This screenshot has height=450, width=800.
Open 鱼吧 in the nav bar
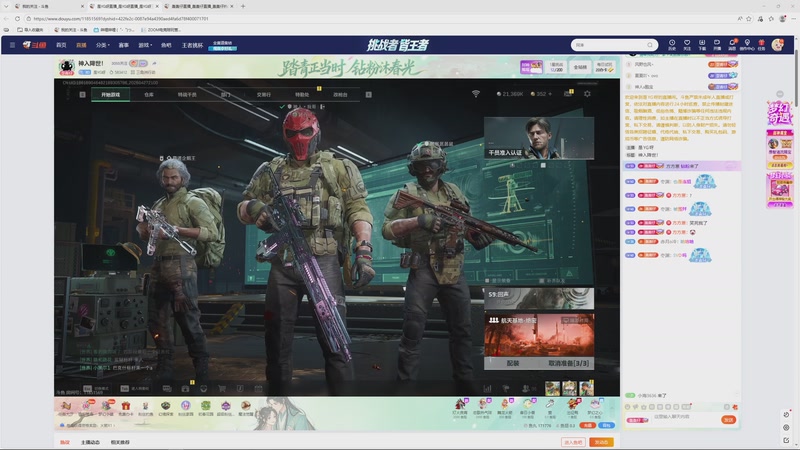pos(166,45)
